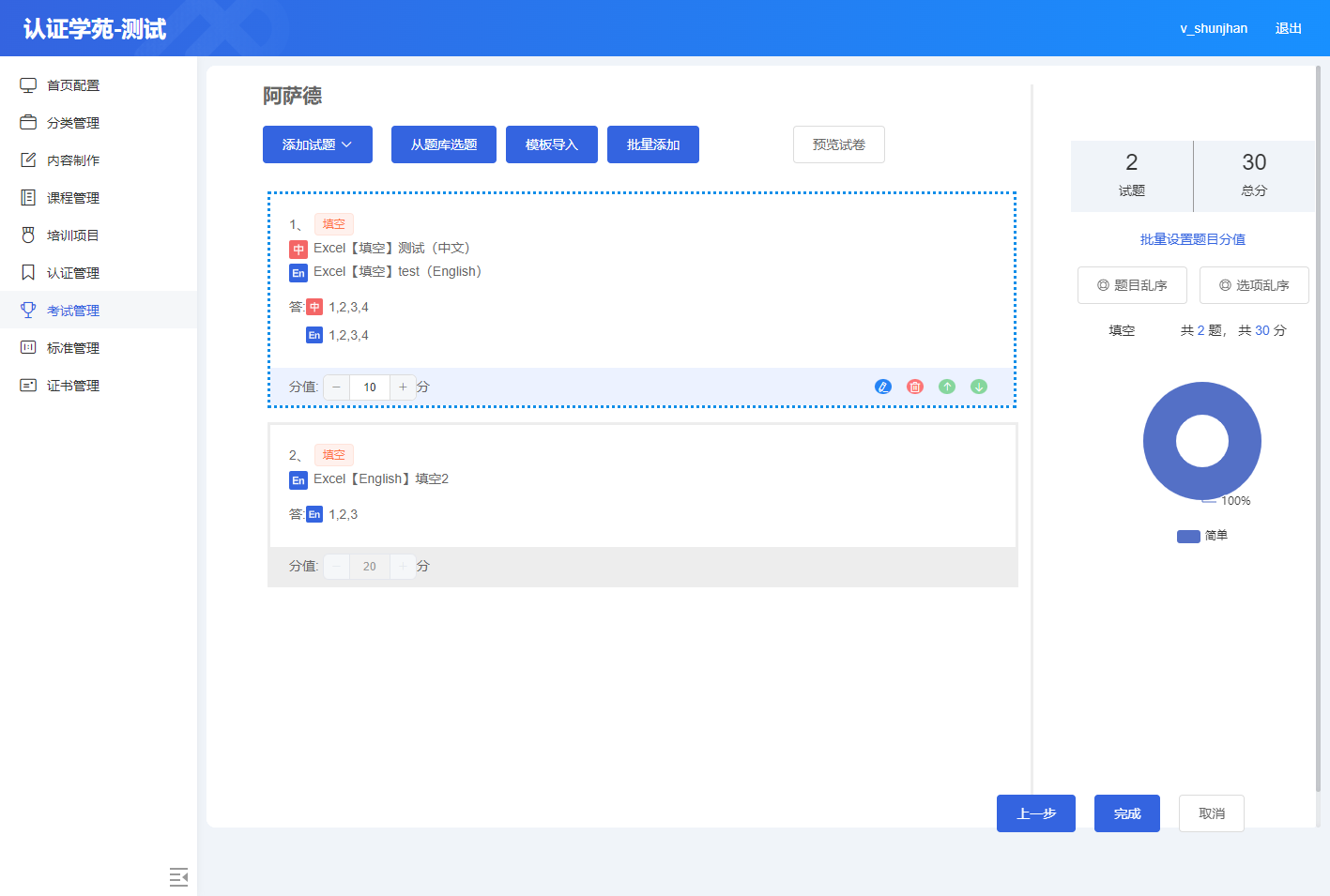1330x896 pixels.
Task: Click the blue En icon beside the test (English) question
Action: click(298, 273)
